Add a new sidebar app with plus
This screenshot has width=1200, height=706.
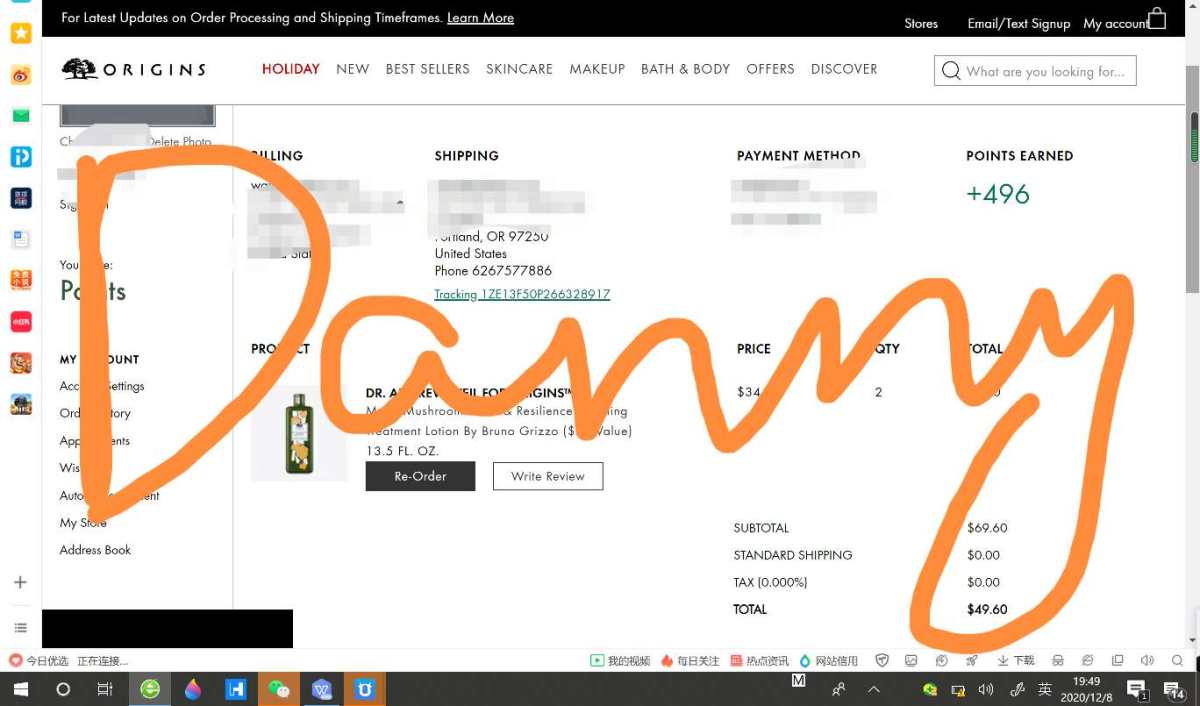[20, 582]
